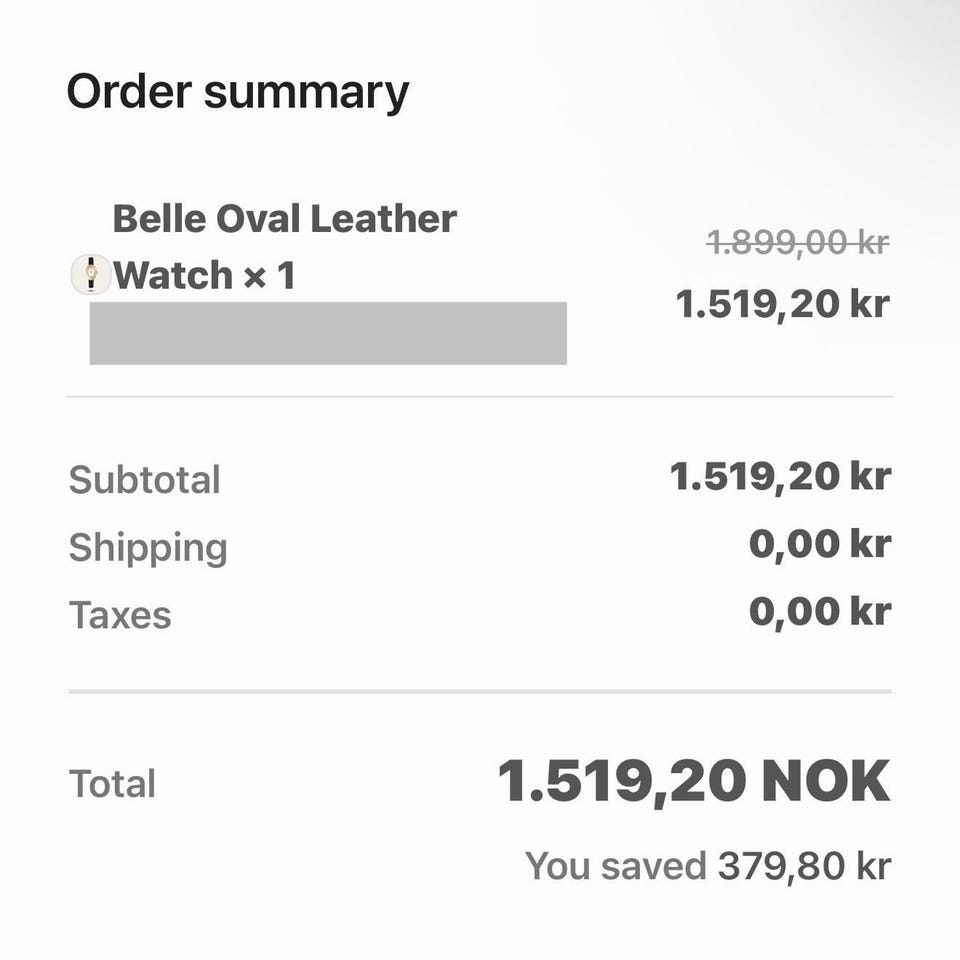Click the You saved 379,80 kr text
960x960 pixels.
pos(708,866)
